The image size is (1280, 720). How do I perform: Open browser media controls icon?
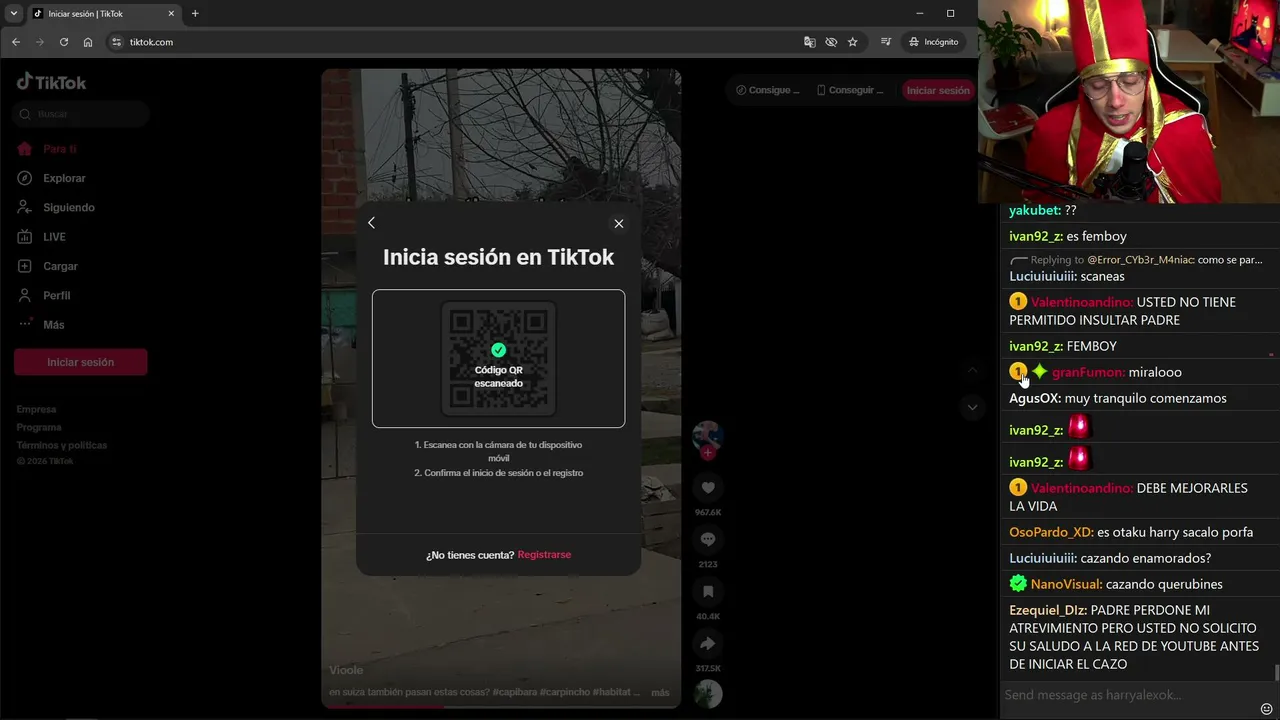[886, 42]
